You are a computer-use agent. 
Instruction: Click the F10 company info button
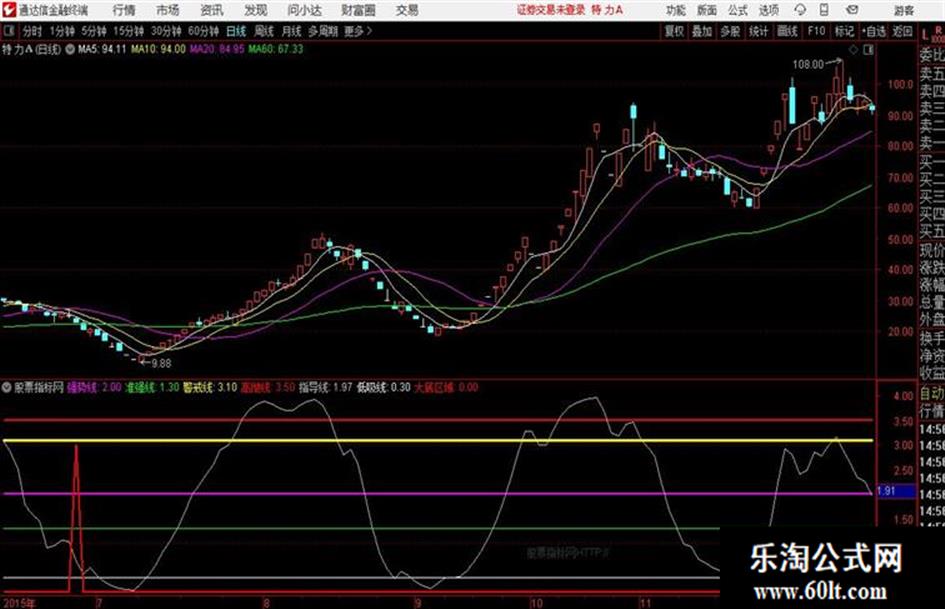coord(816,31)
